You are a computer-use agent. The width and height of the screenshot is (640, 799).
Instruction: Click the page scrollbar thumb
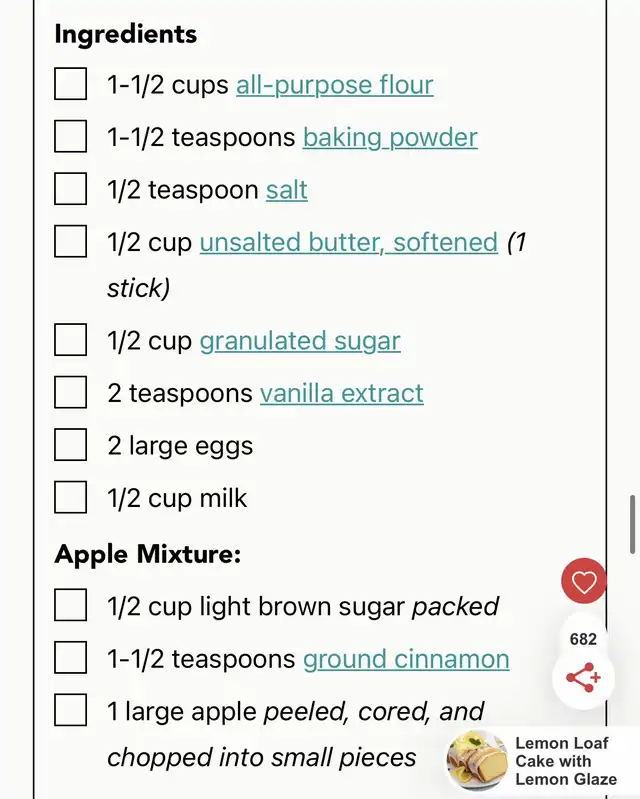tap(633, 524)
